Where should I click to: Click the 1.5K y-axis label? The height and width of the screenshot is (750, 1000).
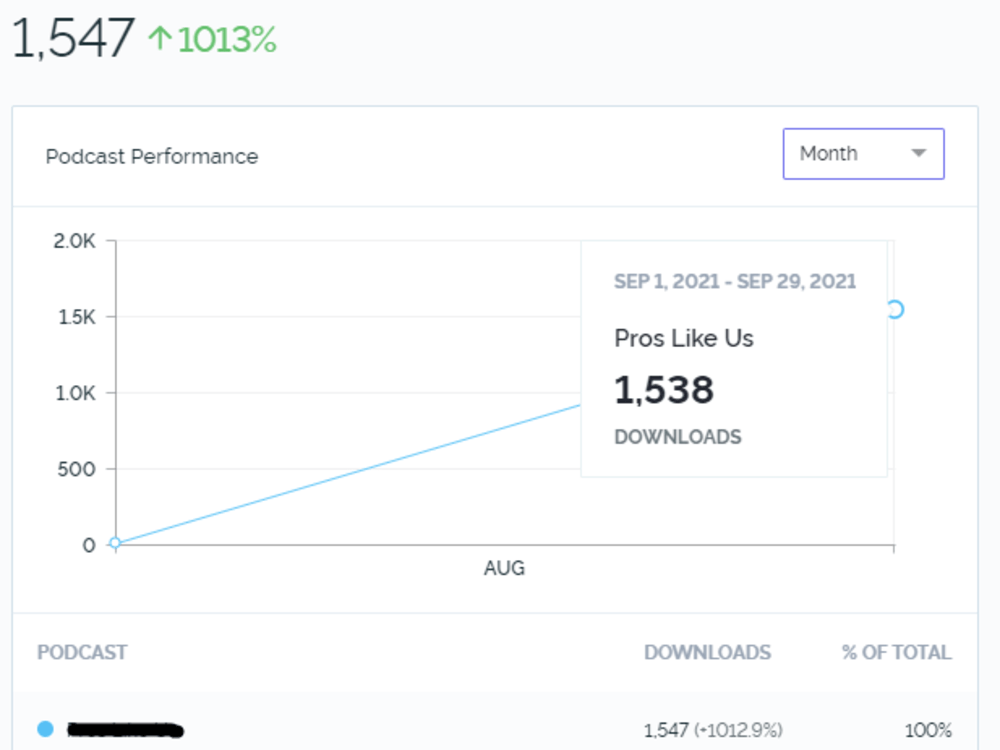click(x=77, y=317)
